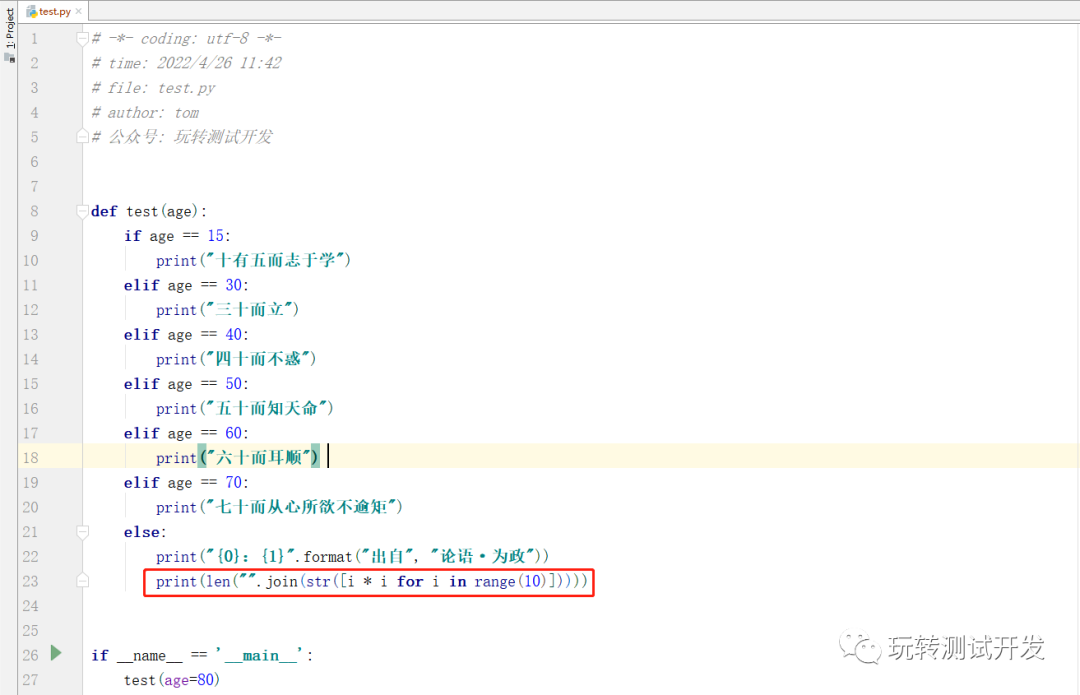This screenshot has height=695, width=1080.
Task: Click fold end marker at line 5
Action: (84, 137)
